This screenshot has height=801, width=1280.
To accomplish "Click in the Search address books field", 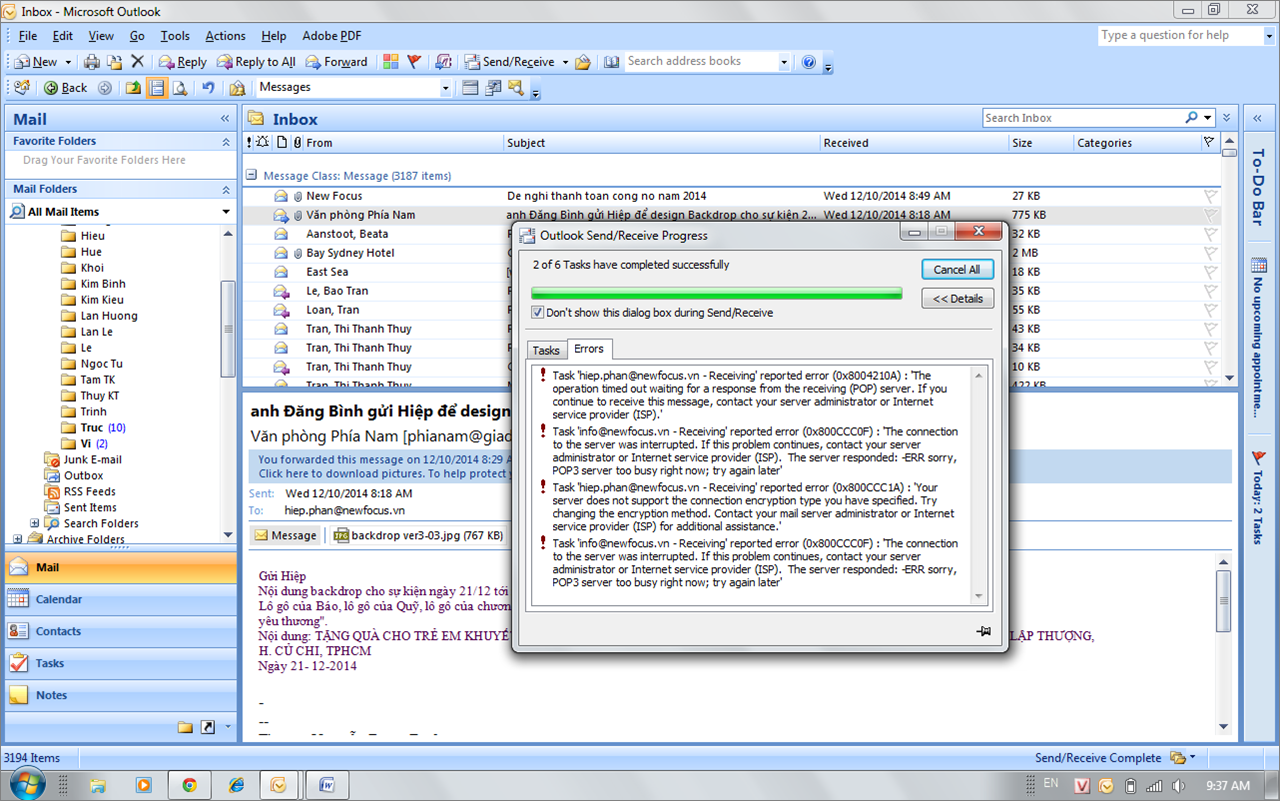I will point(700,62).
